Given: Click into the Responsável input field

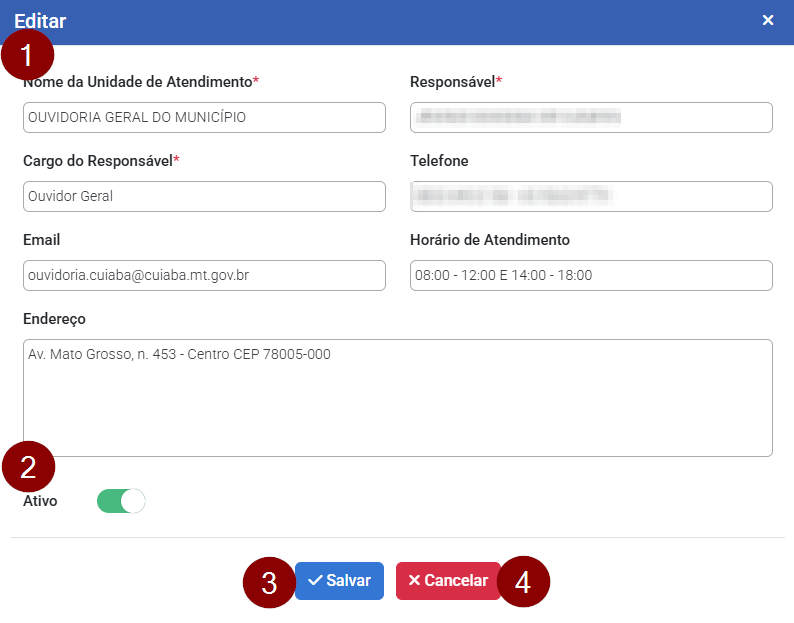Looking at the screenshot, I should tap(591, 117).
